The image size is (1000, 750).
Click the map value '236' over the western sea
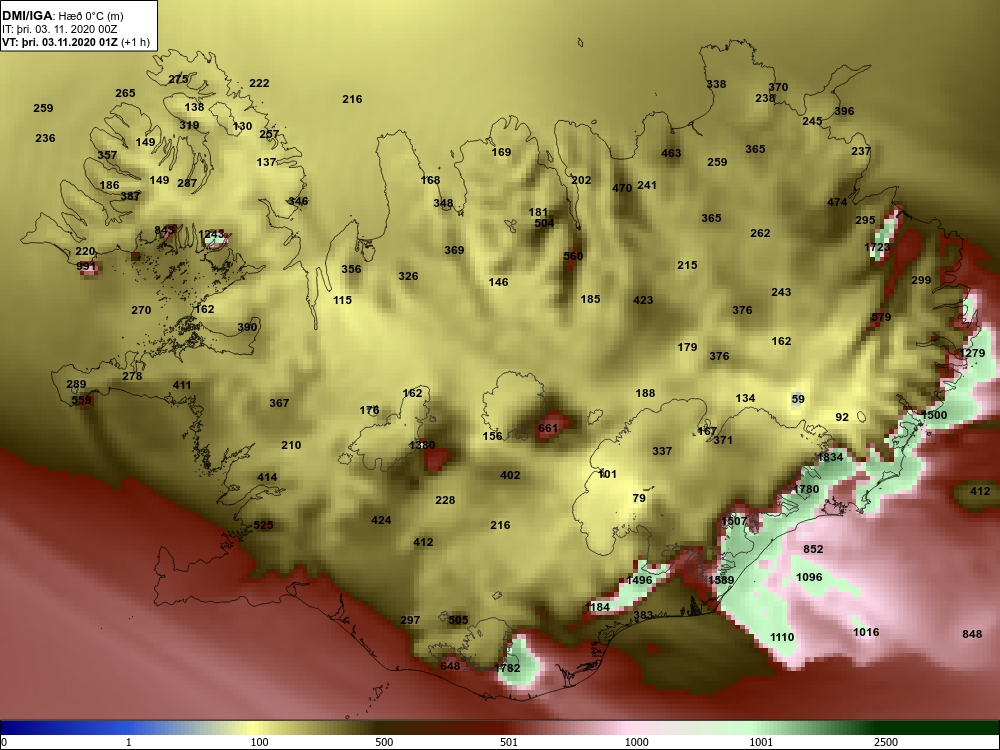tap(45, 138)
